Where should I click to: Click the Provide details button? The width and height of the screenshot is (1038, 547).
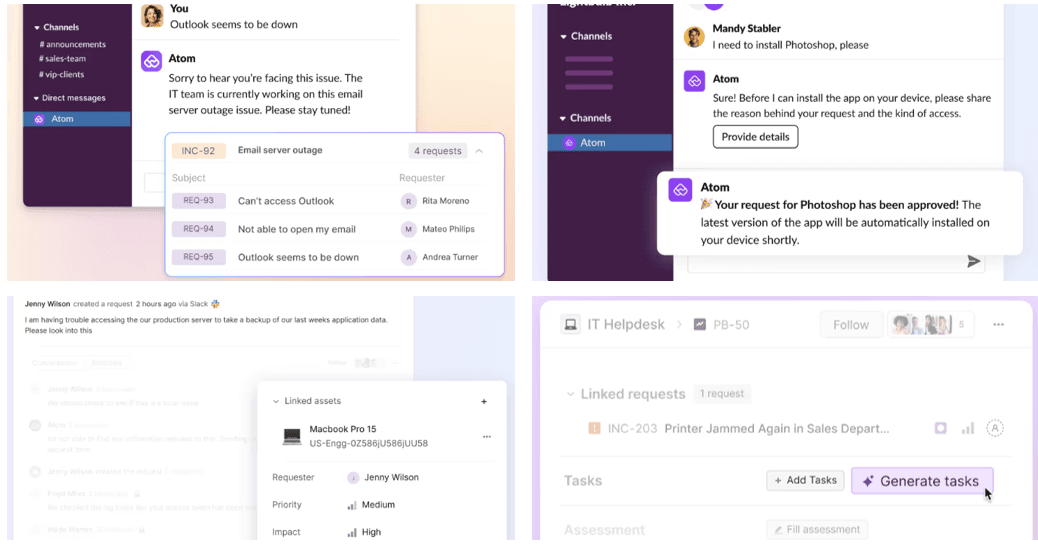coord(755,137)
